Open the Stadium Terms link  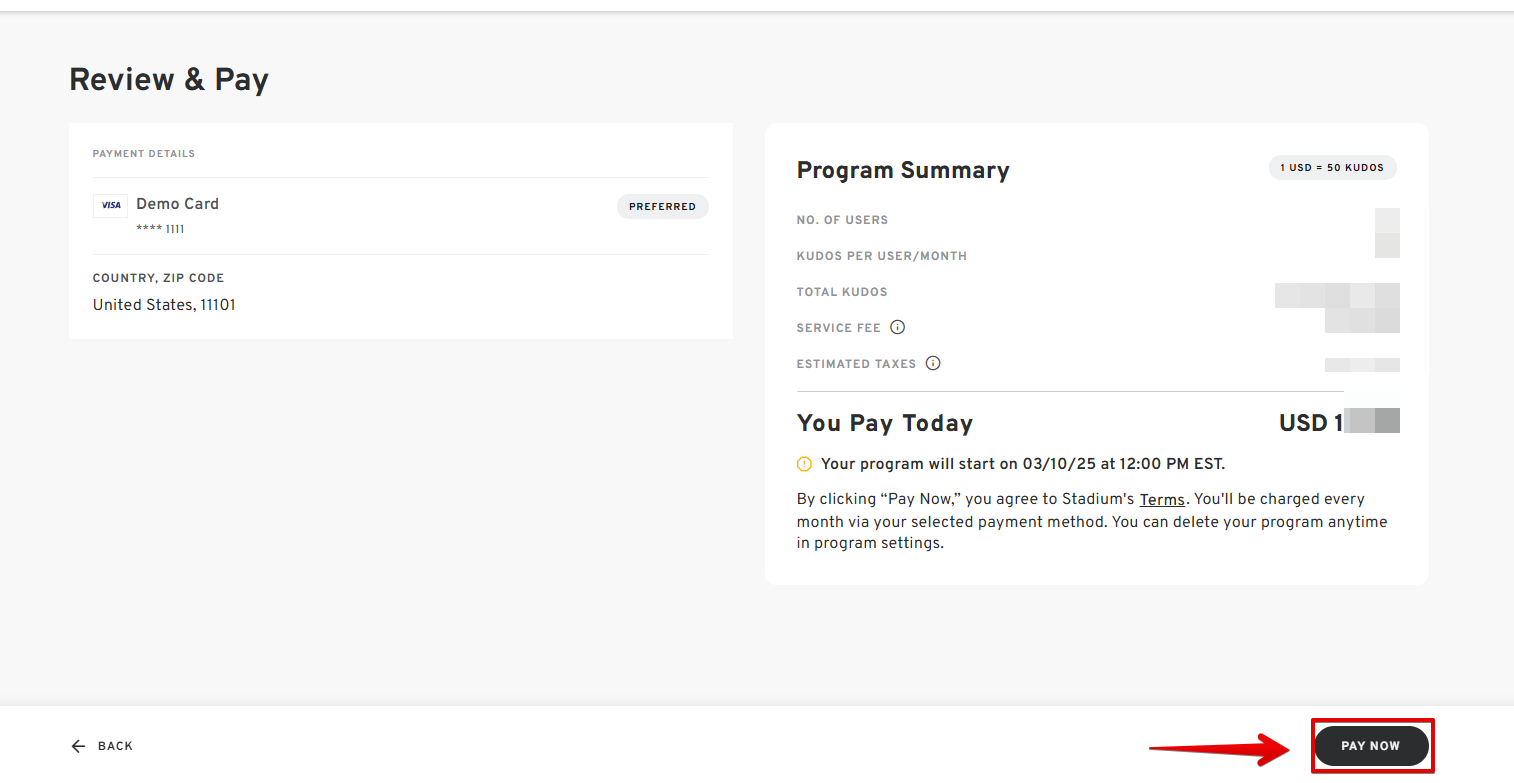pyautogui.click(x=1161, y=500)
